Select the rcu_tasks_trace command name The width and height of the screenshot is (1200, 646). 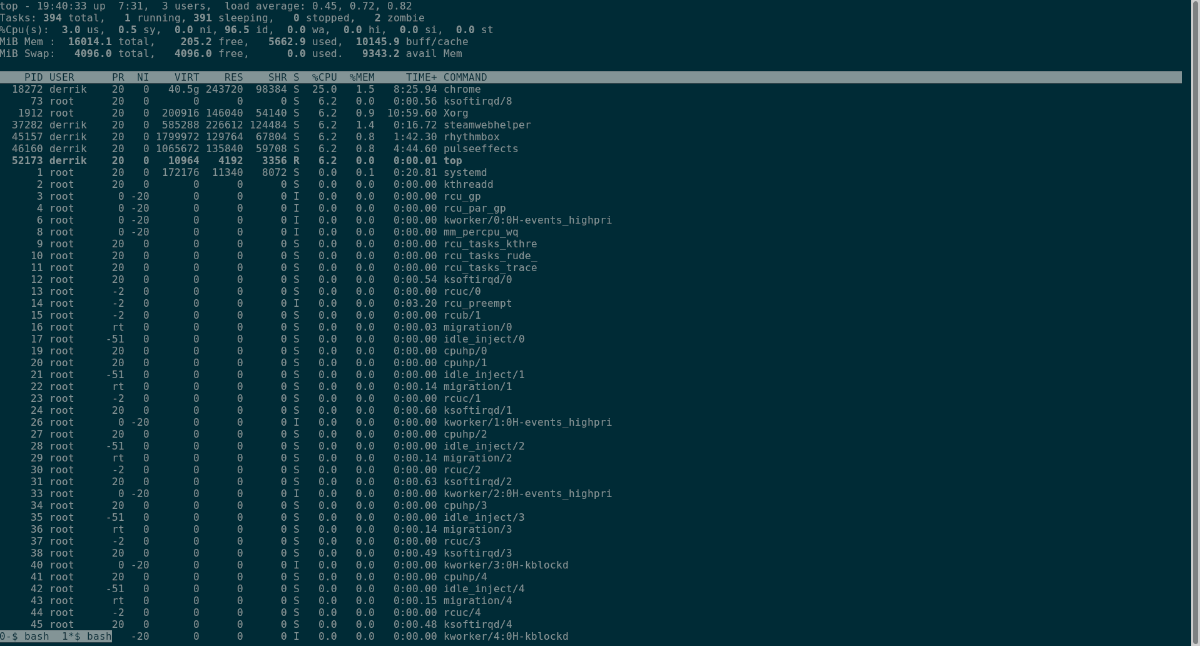pyautogui.click(x=490, y=268)
